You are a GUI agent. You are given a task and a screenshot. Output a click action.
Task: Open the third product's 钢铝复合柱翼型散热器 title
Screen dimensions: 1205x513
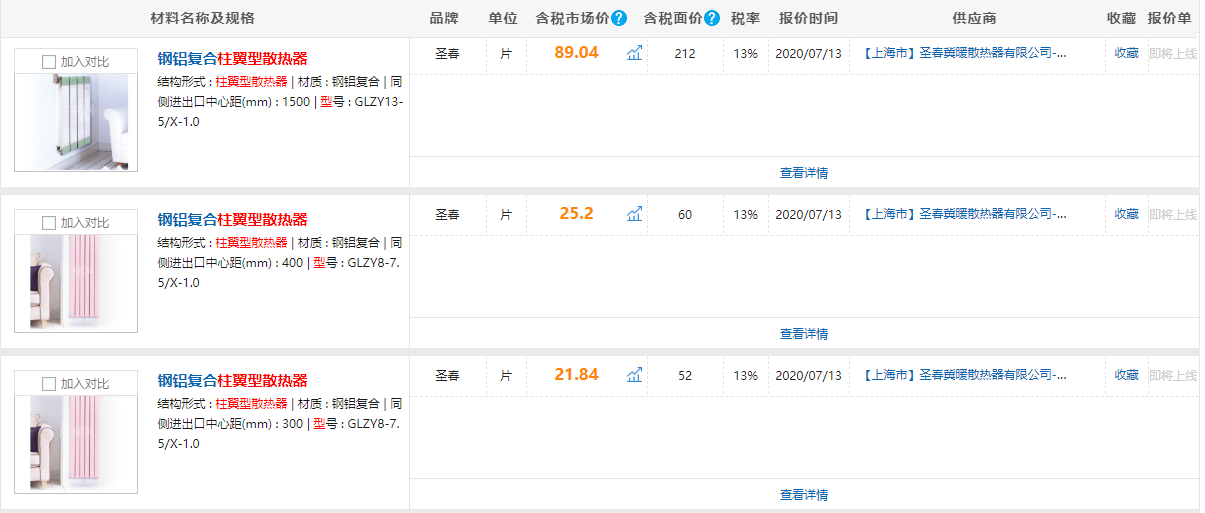(x=233, y=381)
